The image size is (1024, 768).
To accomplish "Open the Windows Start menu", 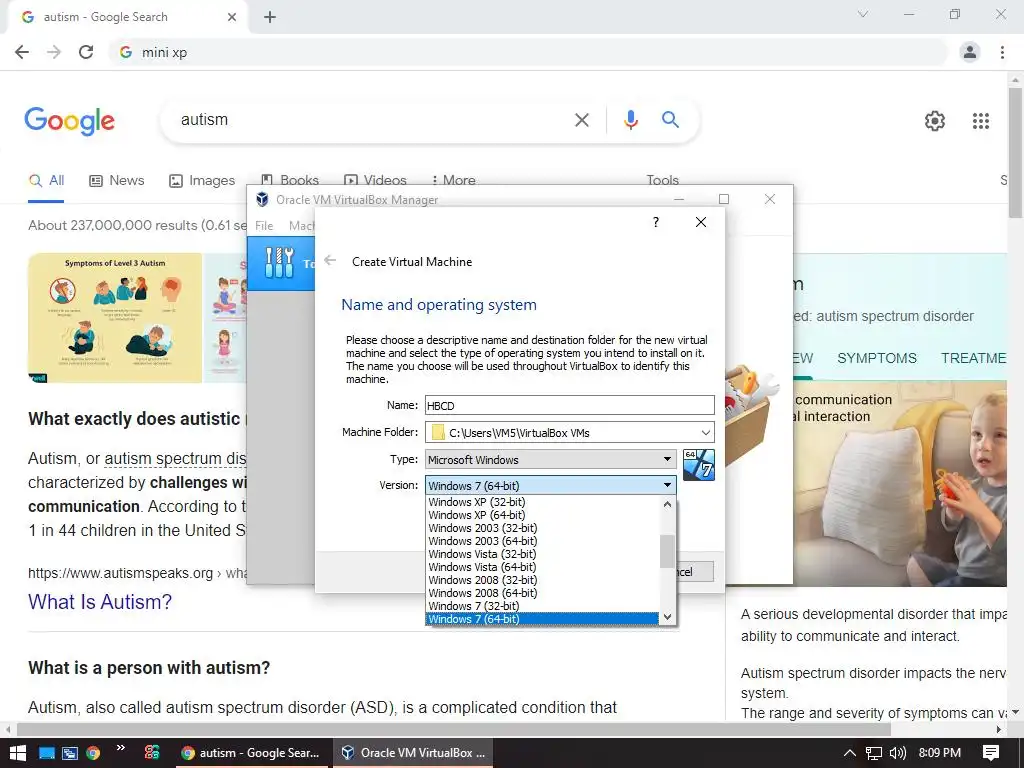I will (x=17, y=753).
